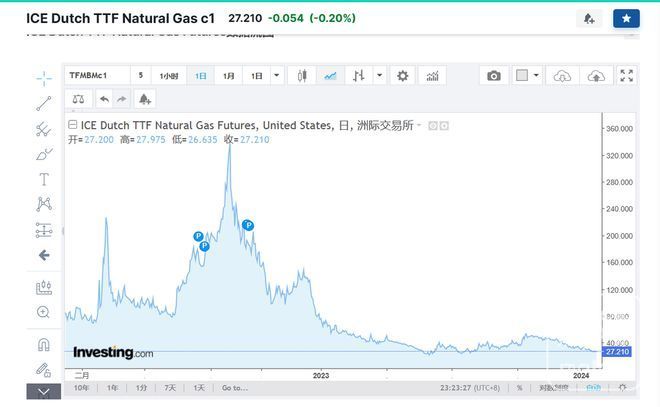Select the trend line drawing tool
Viewport: 660px width, 407px height.
[x=44, y=102]
